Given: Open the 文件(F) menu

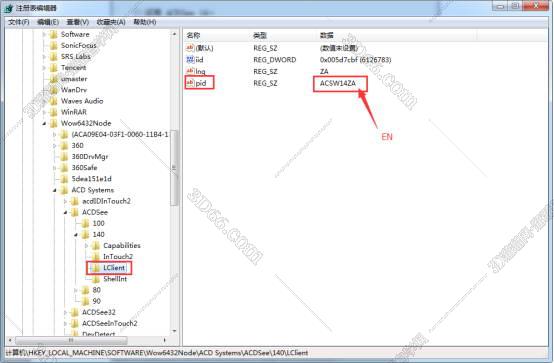Looking at the screenshot, I should 18,22.
